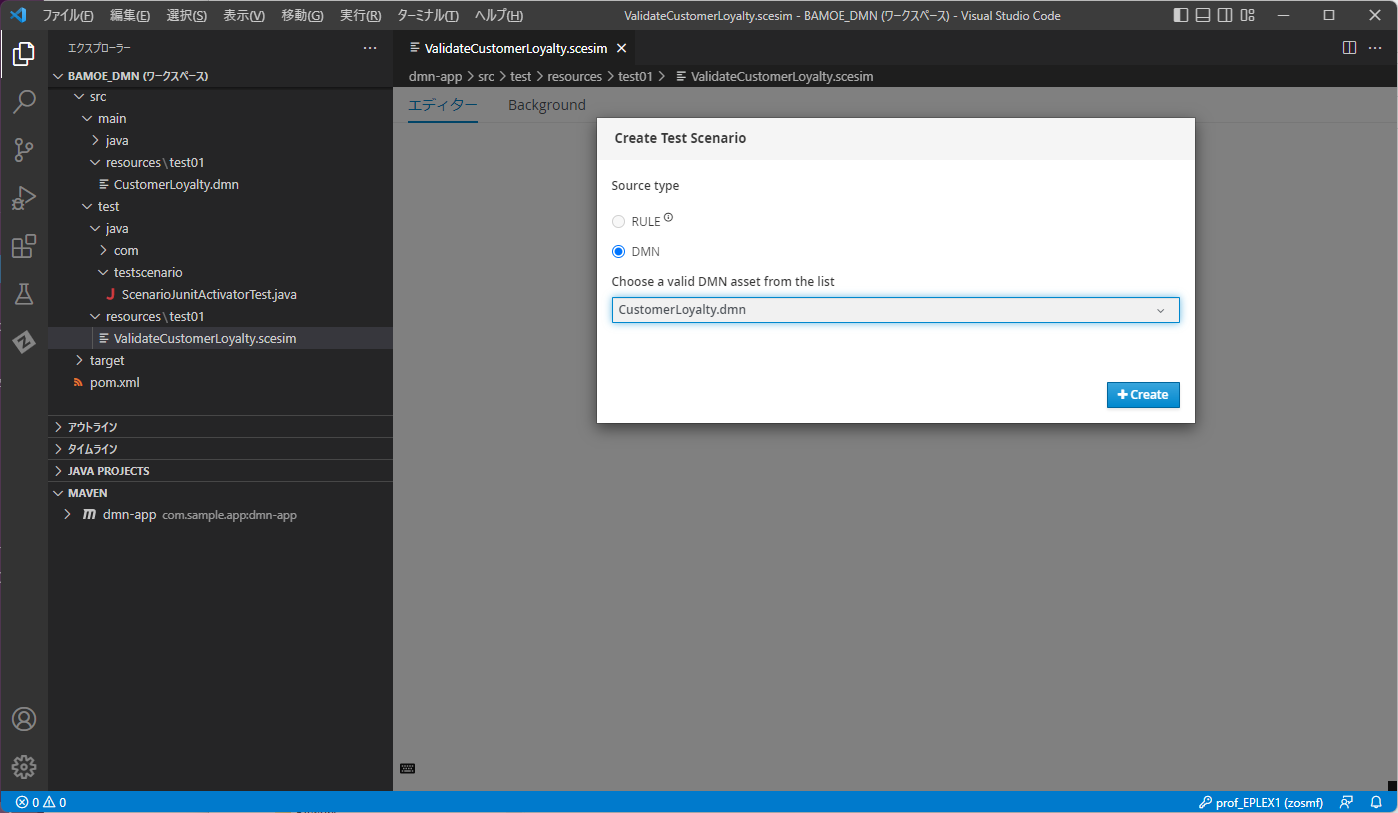Screen dimensions: 1398x813
Task: Split the editor to the right
Action: 1349,48
